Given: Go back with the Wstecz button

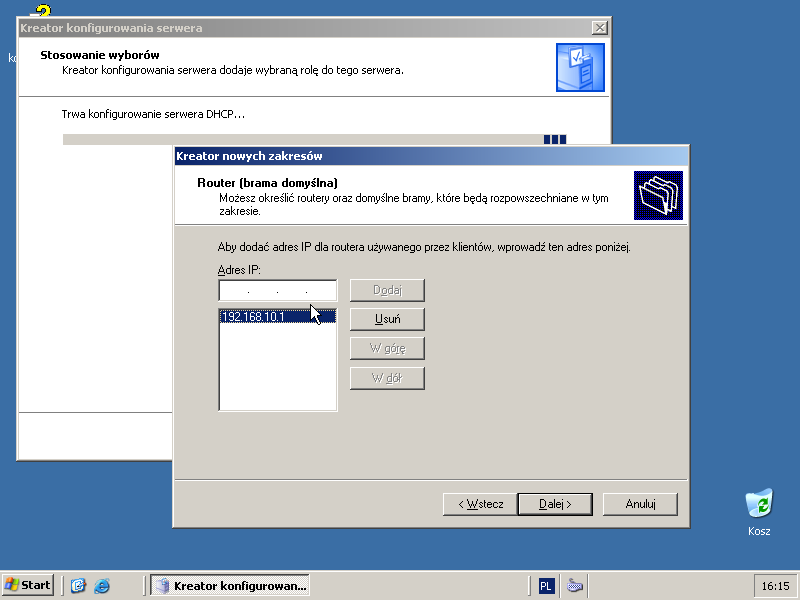Looking at the screenshot, I should pyautogui.click(x=480, y=504).
